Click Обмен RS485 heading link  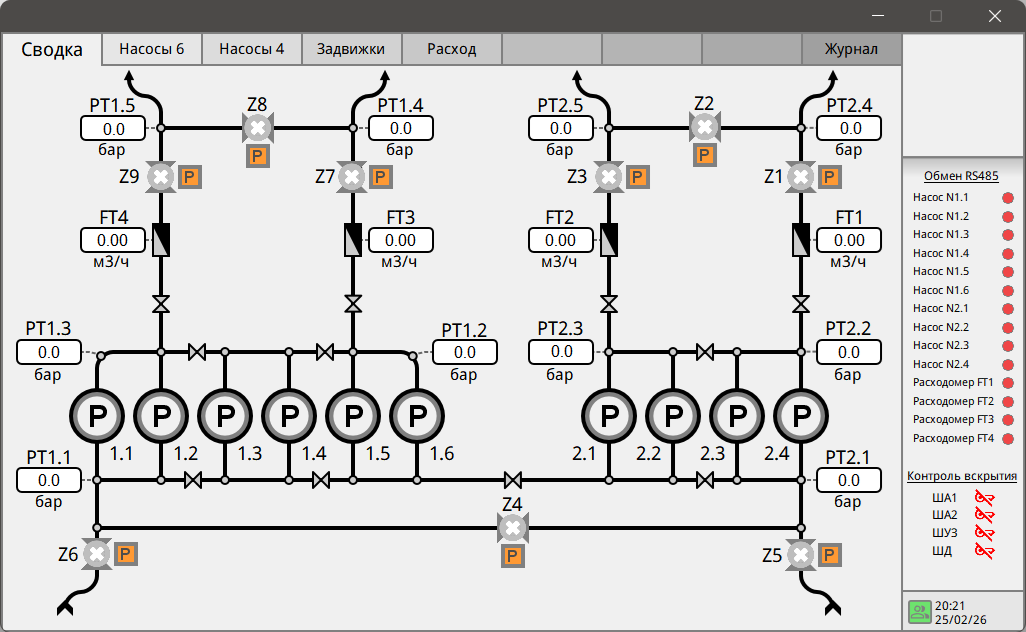click(x=961, y=176)
